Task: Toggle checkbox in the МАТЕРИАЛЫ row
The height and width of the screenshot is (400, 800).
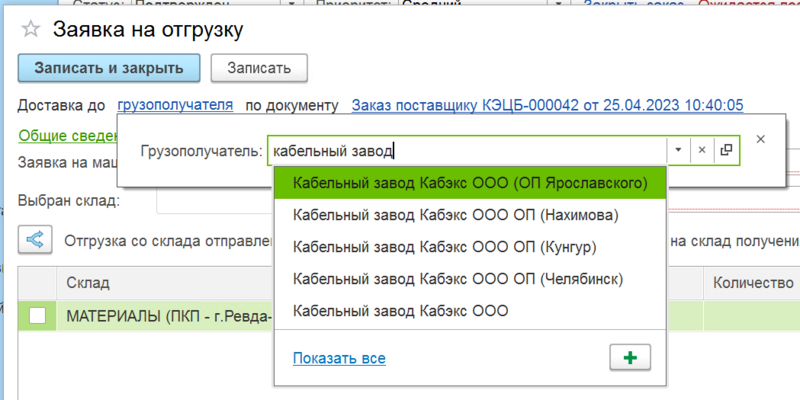Action: tap(37, 316)
